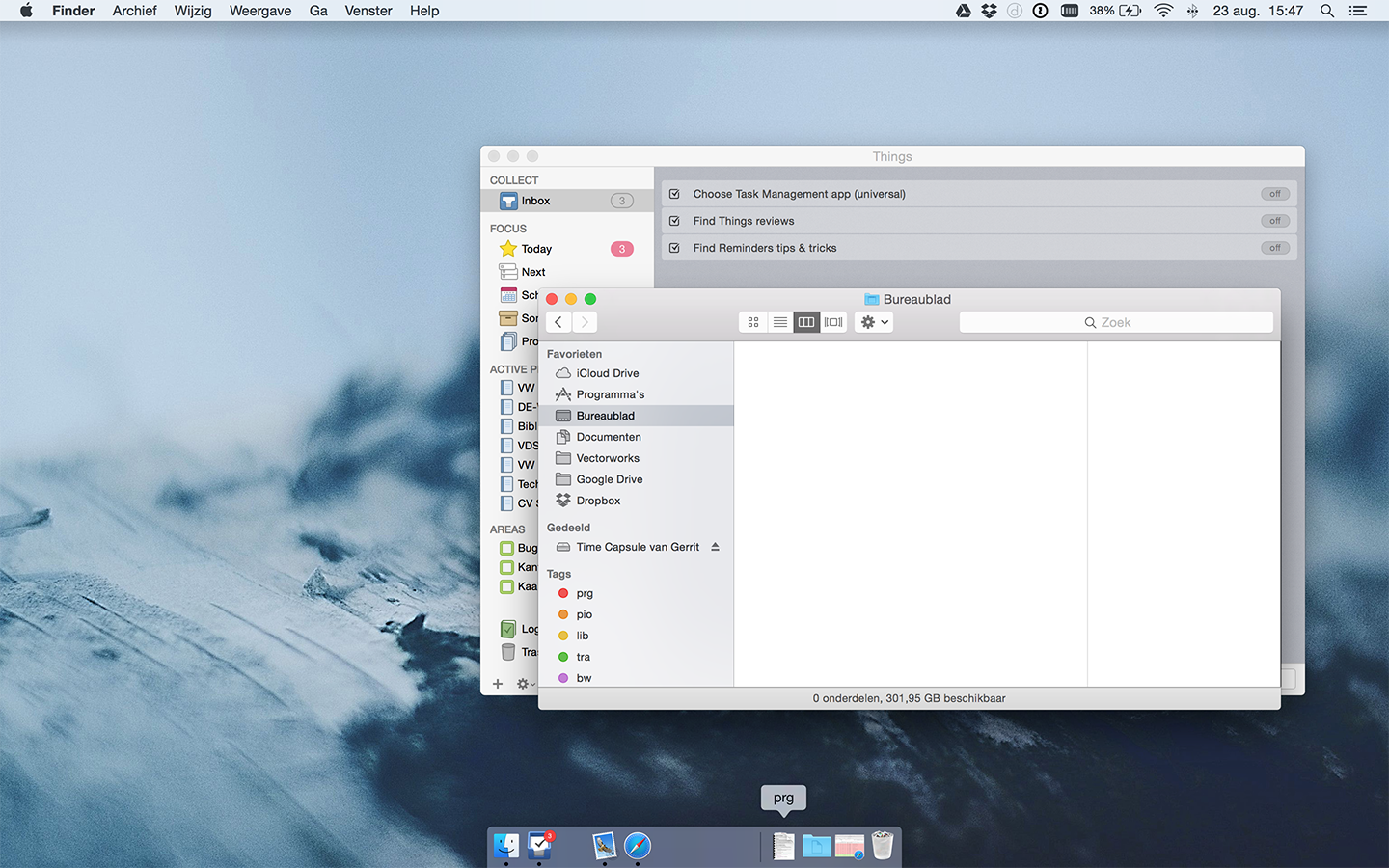The image size is (1389, 868).
Task: Check off Find Reminders tips & tricks
Action: coord(674,248)
